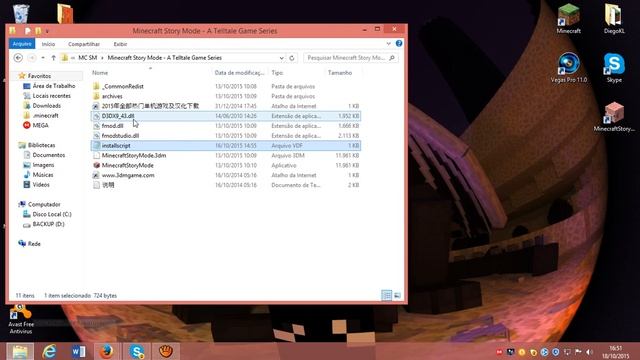The width and height of the screenshot is (640, 360).
Task: Open the Arquivo ribbon tab
Action: [22, 44]
